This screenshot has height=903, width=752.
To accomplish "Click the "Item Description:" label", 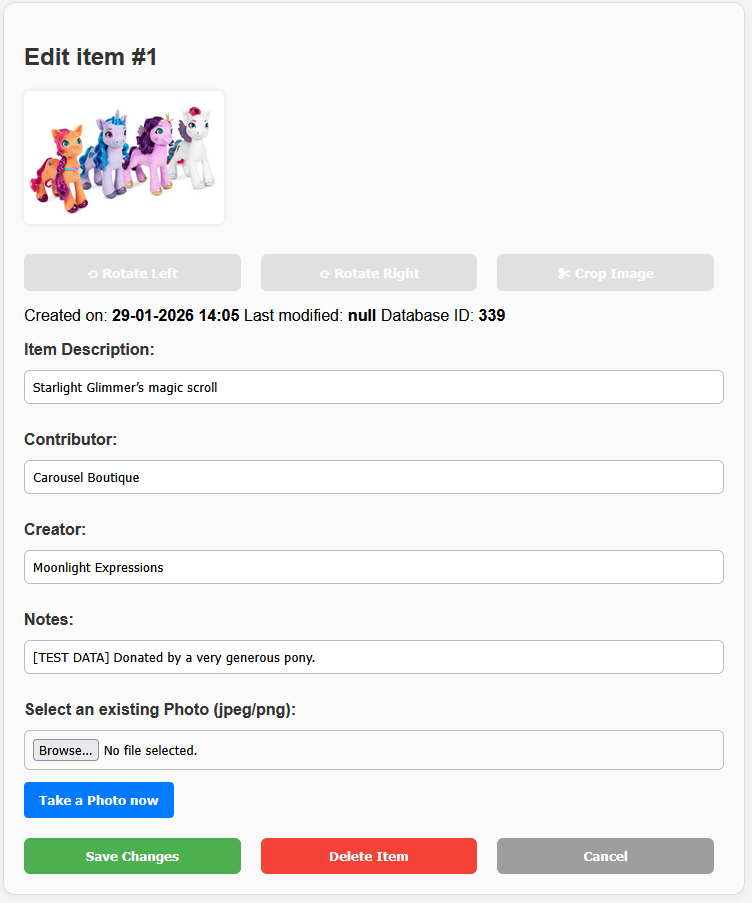I will [89, 349].
